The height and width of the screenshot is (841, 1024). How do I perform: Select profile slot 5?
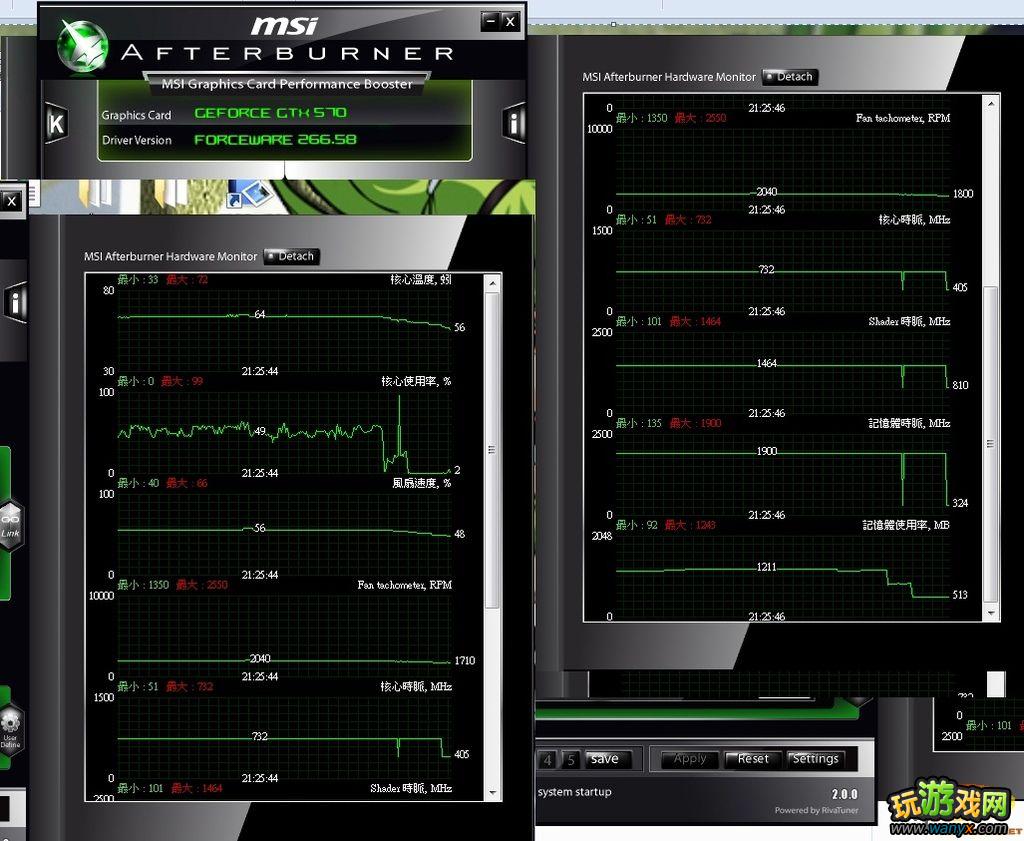pos(571,760)
